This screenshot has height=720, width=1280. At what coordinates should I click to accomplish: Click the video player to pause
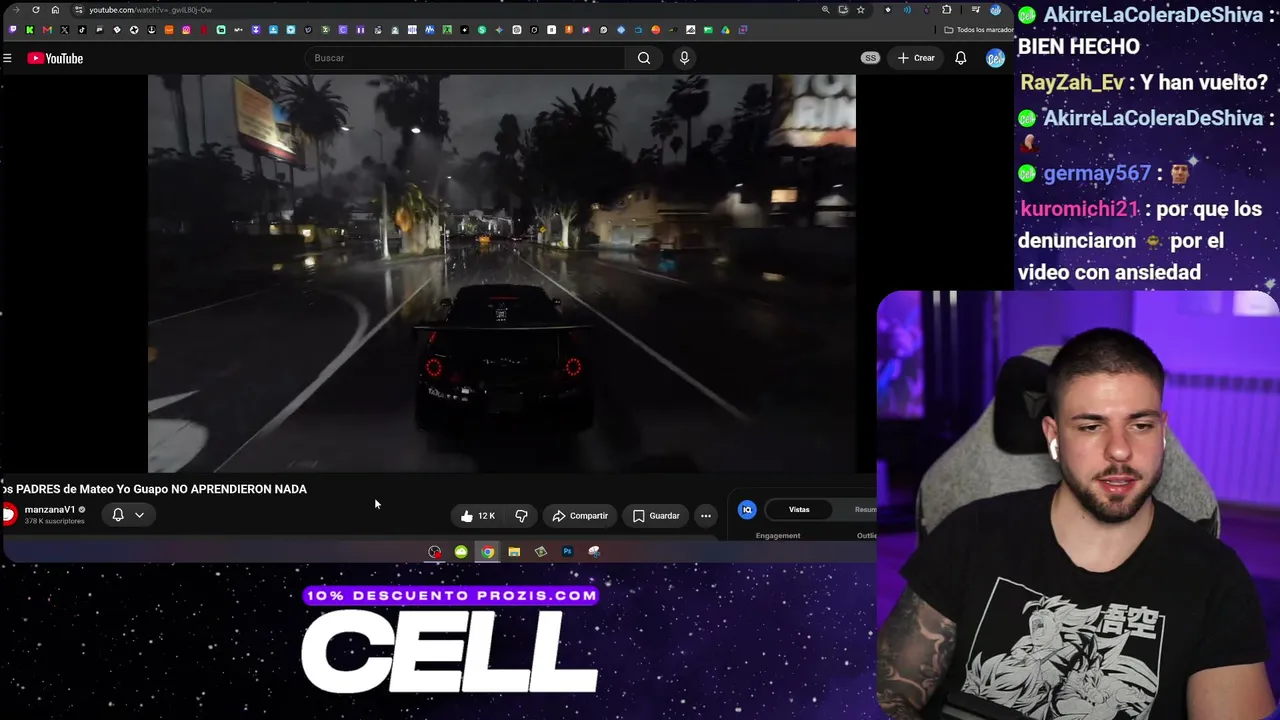tap(502, 273)
